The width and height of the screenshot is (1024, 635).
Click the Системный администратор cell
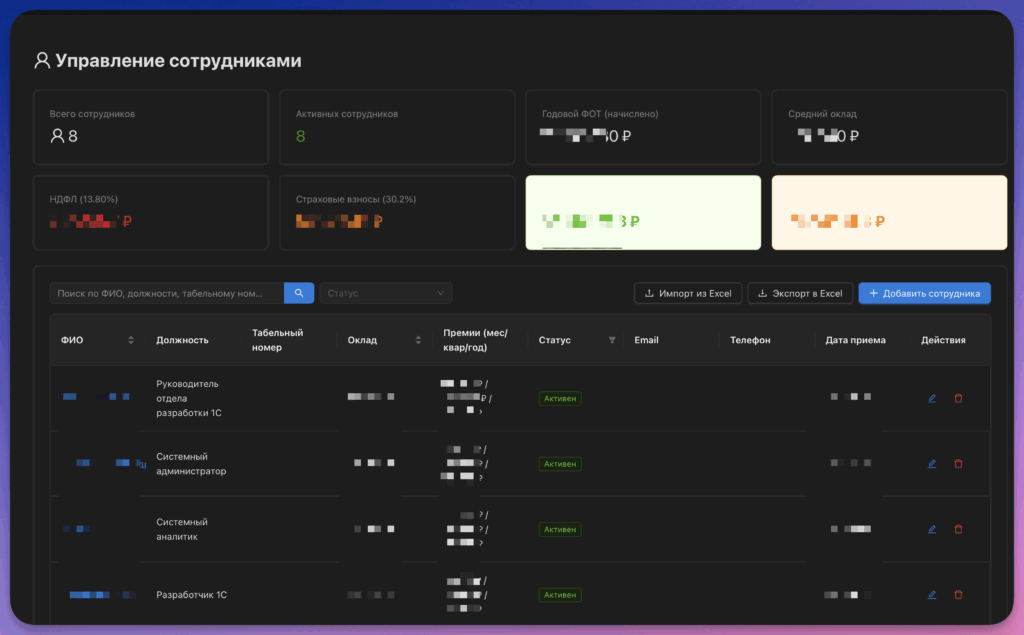tap(191, 464)
